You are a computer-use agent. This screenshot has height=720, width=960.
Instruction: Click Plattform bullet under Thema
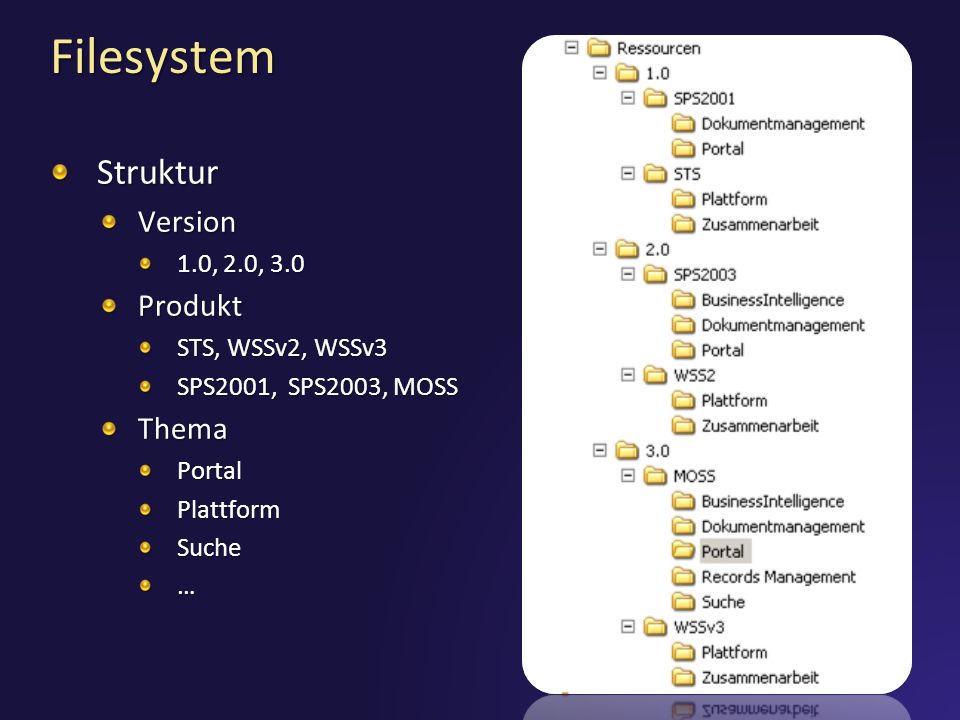[228, 509]
